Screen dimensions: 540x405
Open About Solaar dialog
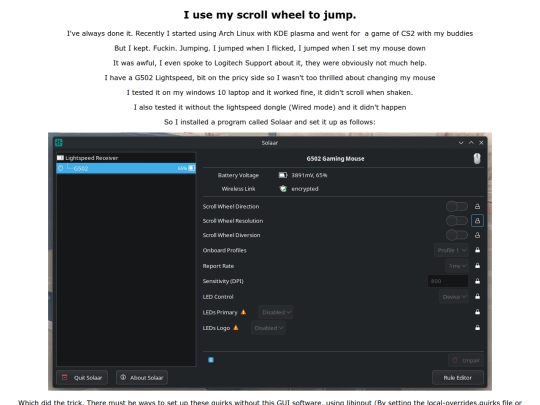(142, 377)
